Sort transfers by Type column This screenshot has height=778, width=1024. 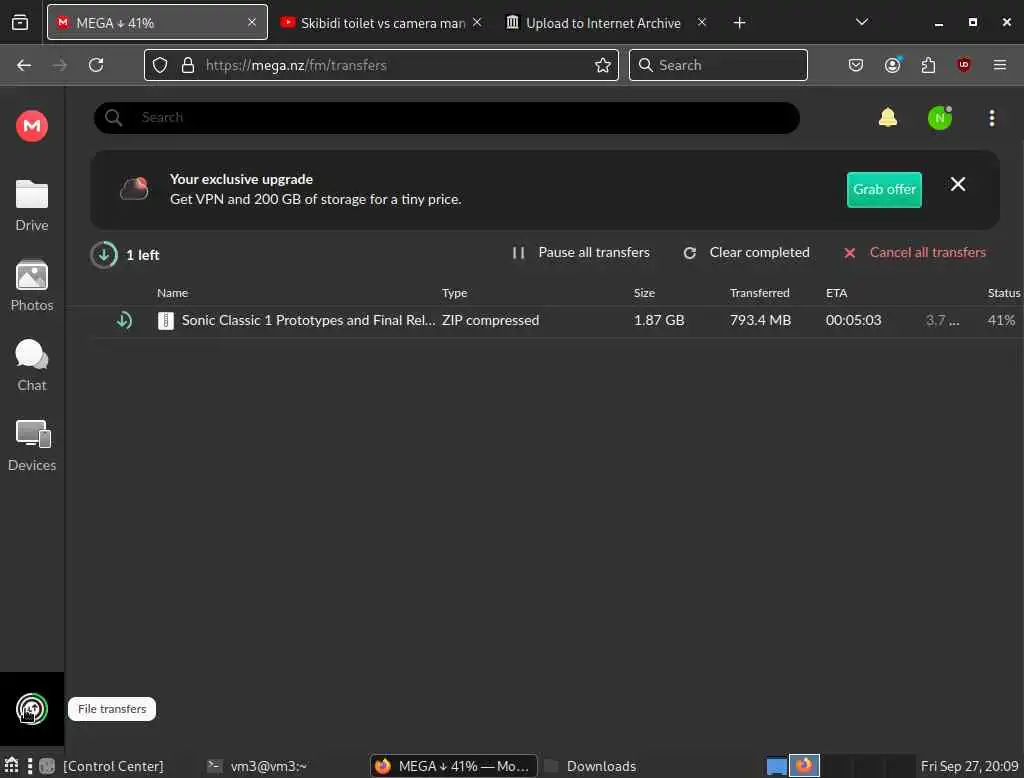coord(454,293)
